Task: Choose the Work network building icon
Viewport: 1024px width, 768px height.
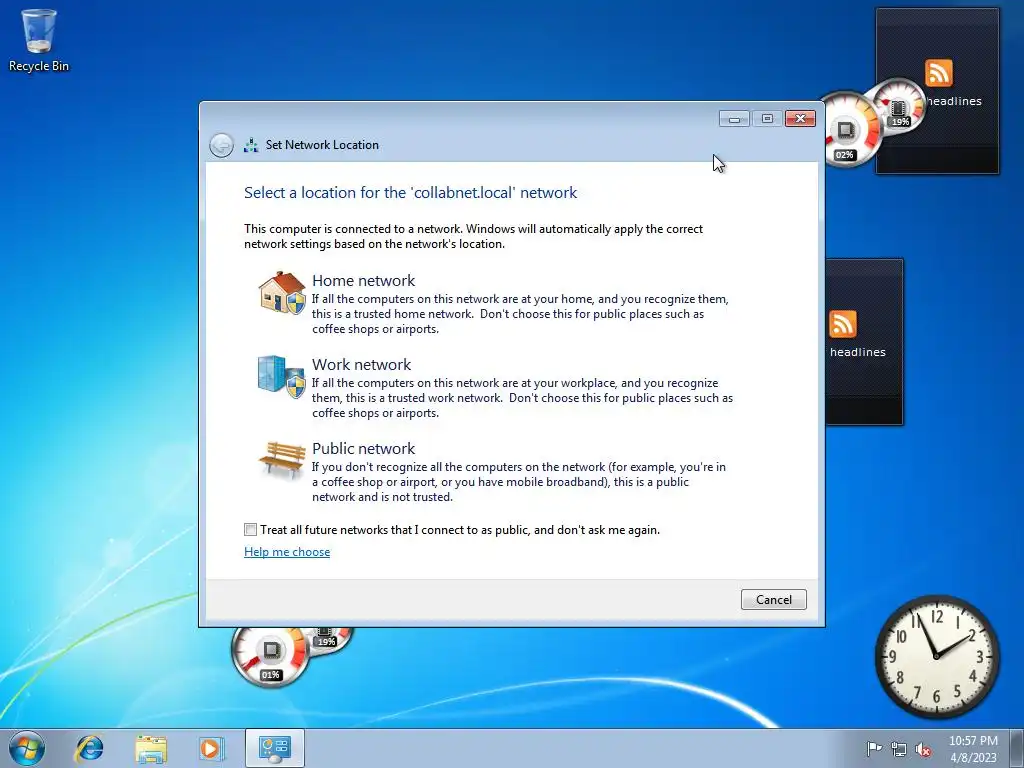Action: pos(281,377)
